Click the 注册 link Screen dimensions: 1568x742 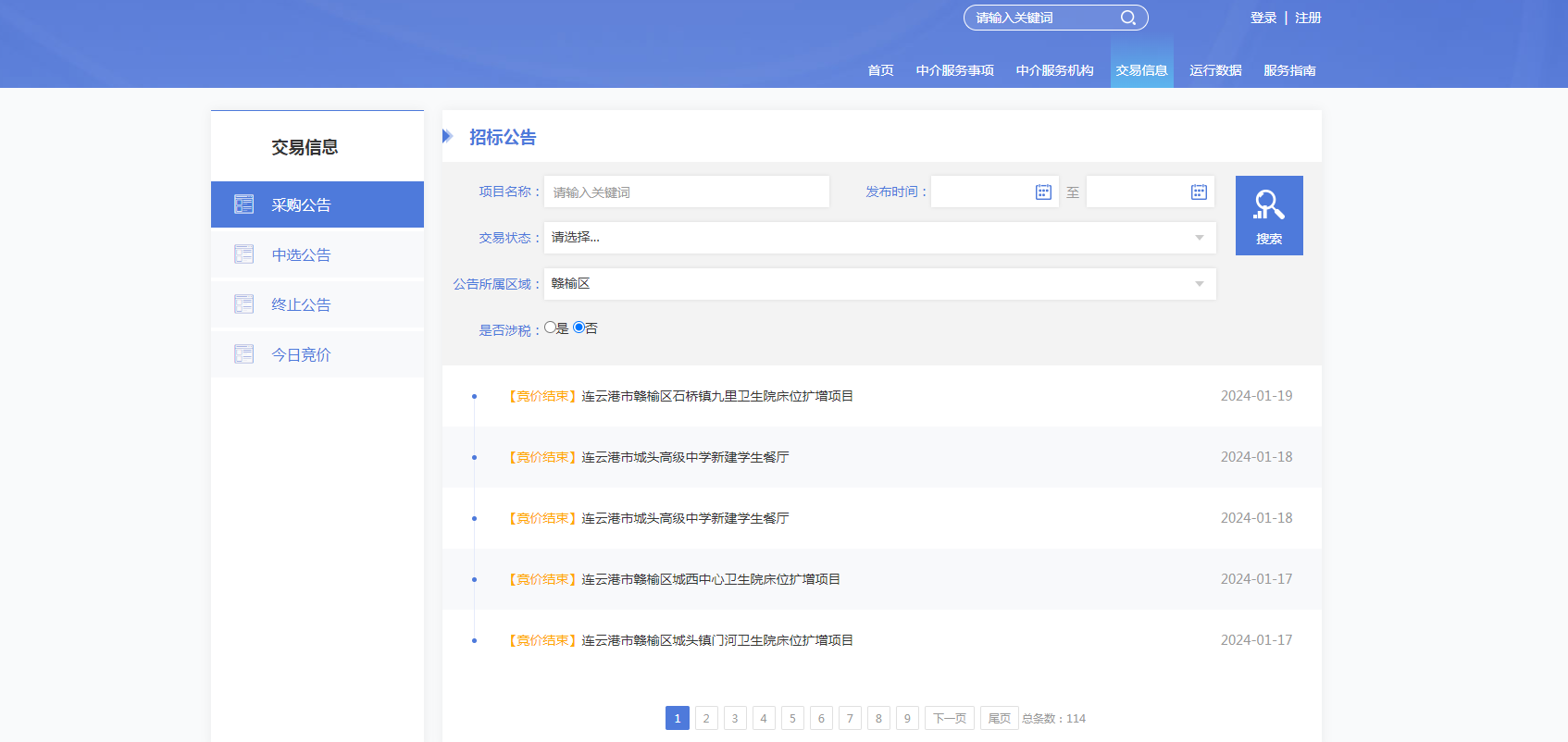point(1308,18)
